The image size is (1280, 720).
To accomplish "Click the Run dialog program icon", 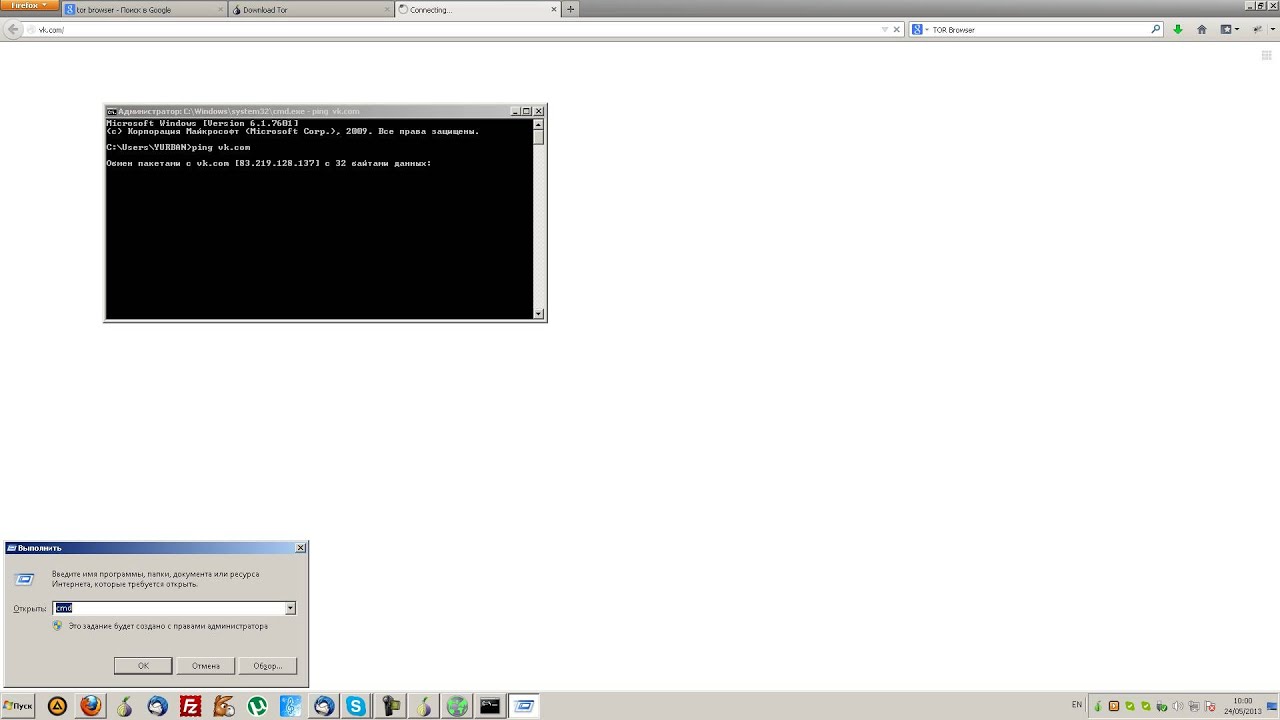I will pyautogui.click(x=26, y=578).
